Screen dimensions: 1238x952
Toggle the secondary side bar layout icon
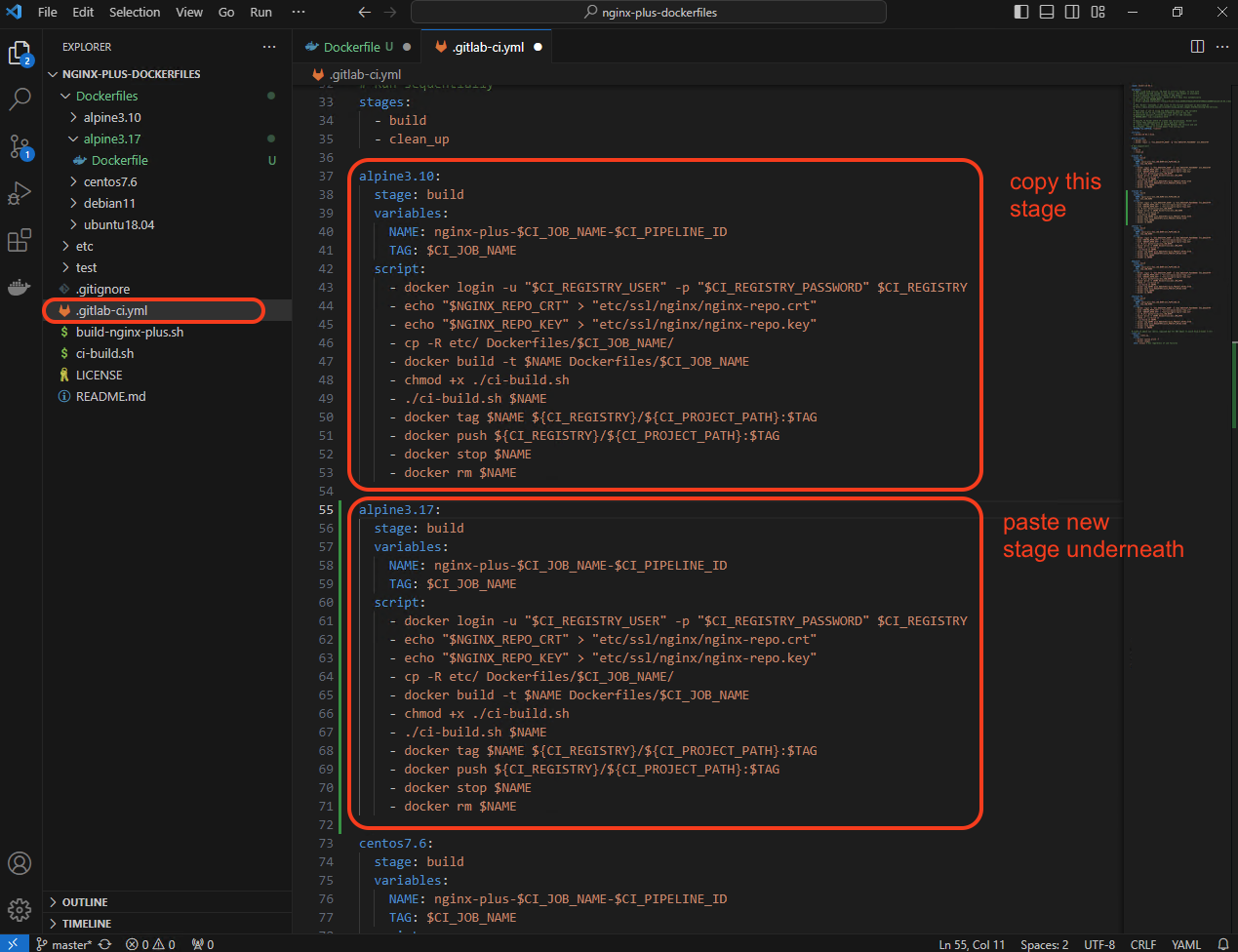coord(1072,12)
